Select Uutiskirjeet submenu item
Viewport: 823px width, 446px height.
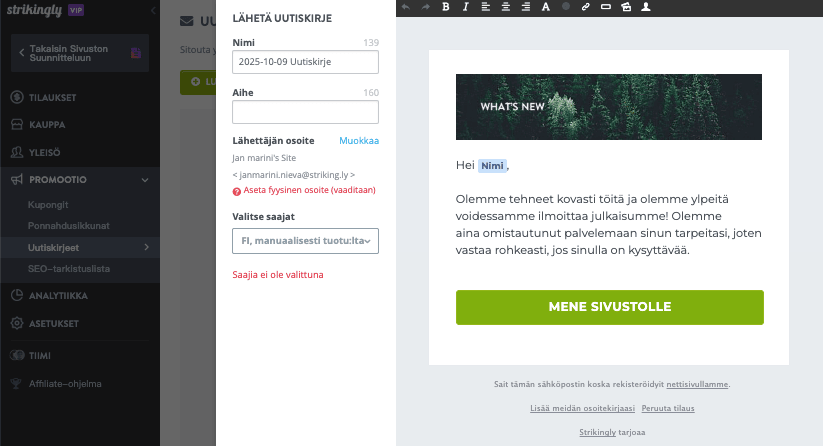pyautogui.click(x=54, y=248)
